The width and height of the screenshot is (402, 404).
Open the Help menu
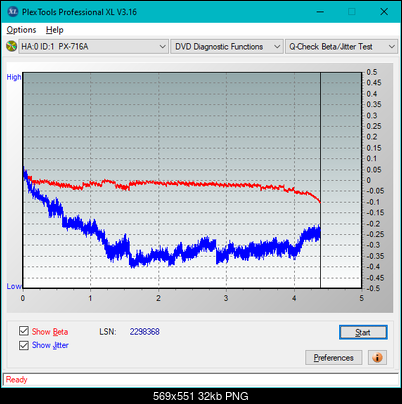point(55,30)
